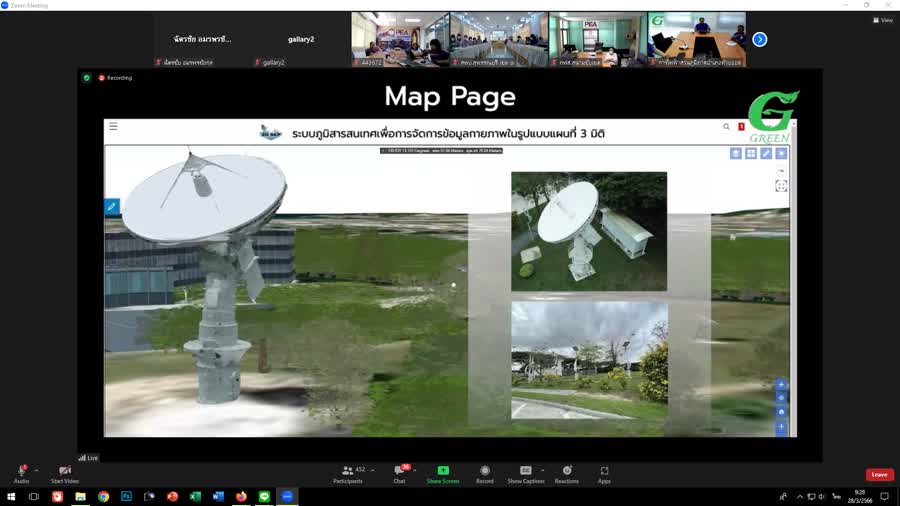
Task: Expand the Chat options arrow
Action: click(414, 470)
